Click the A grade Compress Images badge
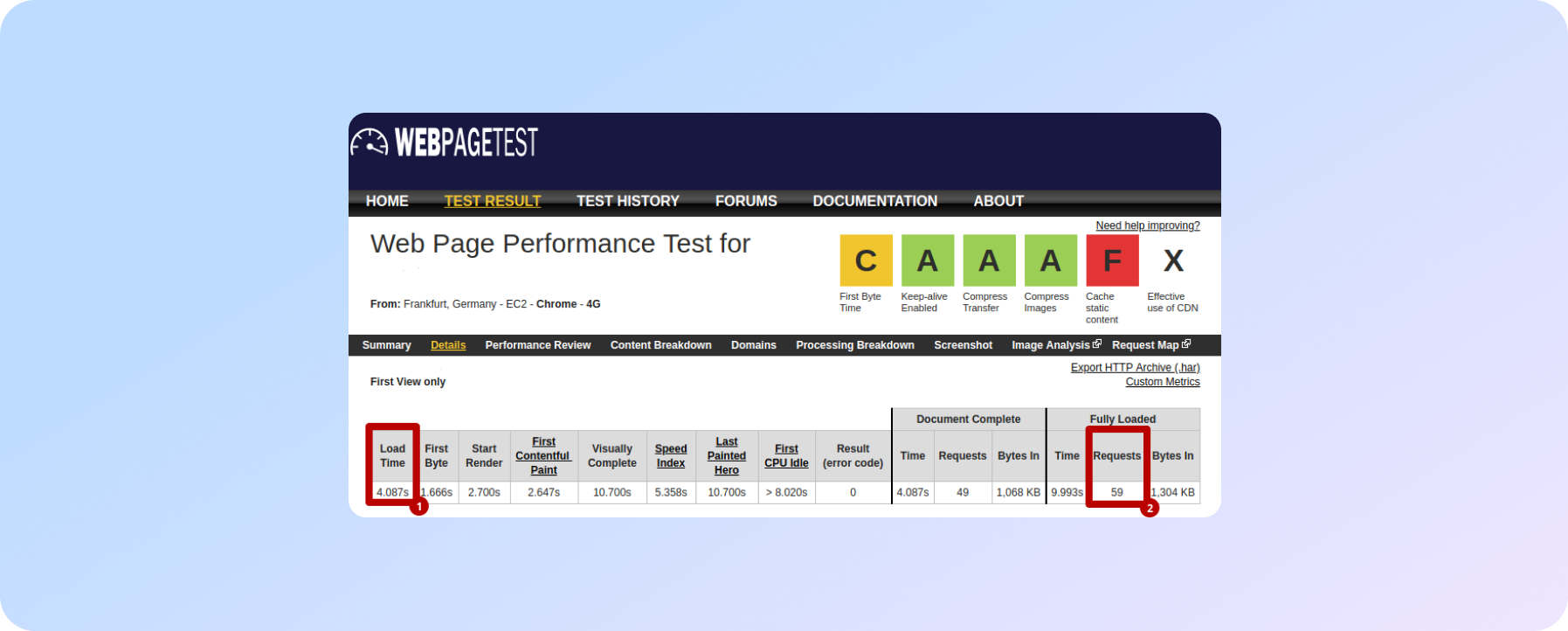 click(1051, 260)
